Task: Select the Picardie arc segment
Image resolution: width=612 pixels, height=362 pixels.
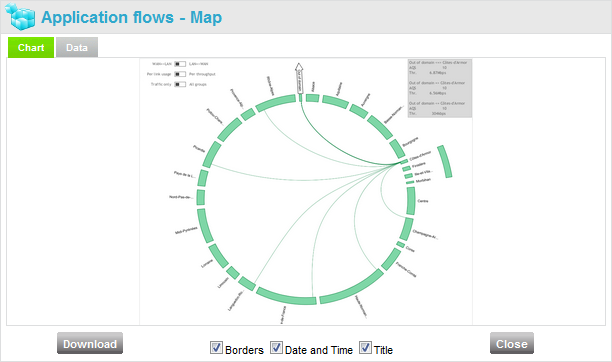Action: (x=212, y=155)
